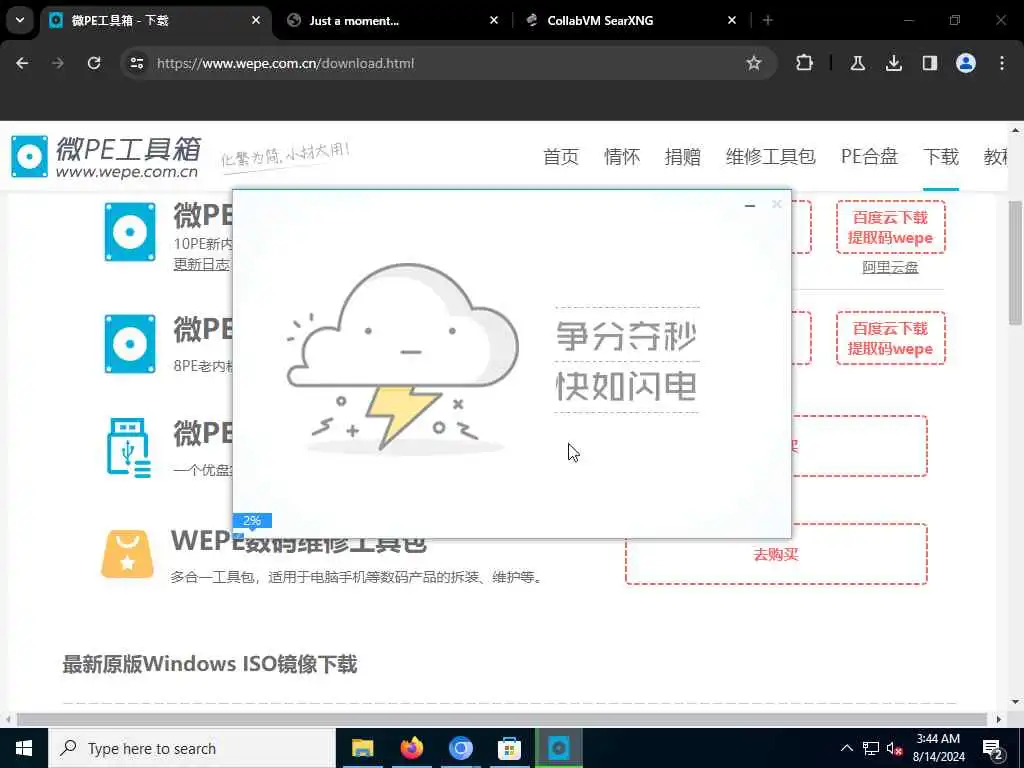
Task: Open the browser downloads icon
Action: coord(893,63)
